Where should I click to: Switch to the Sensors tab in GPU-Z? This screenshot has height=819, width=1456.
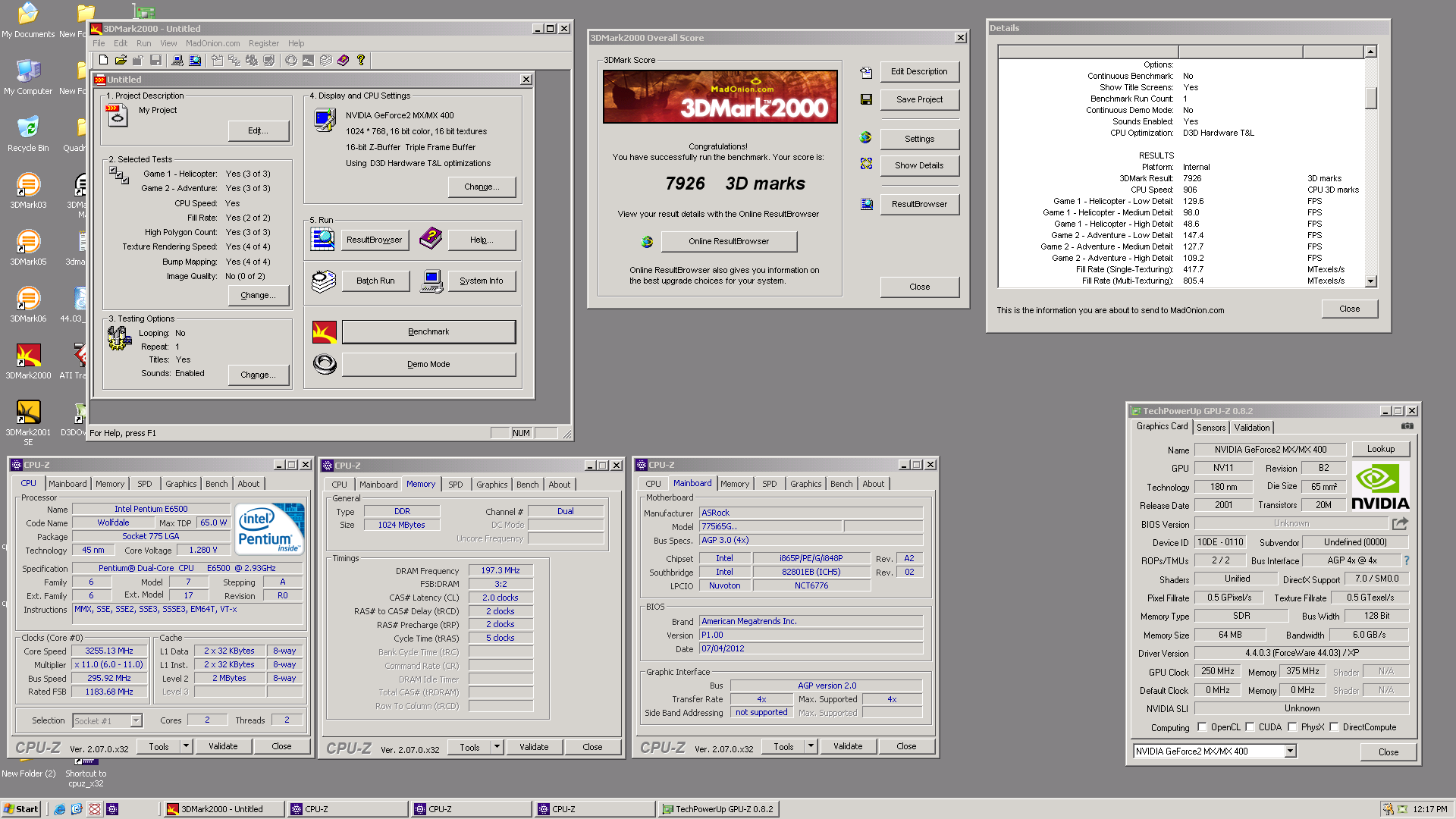[1211, 428]
